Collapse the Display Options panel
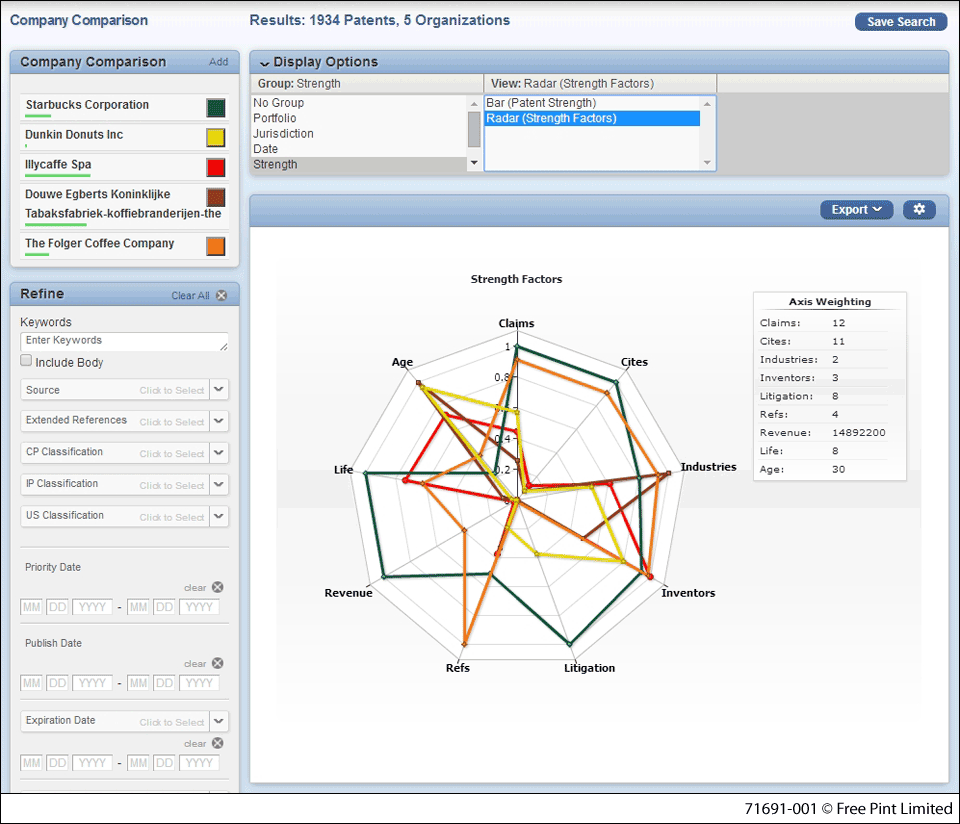Viewport: 960px width, 824px height. point(265,63)
